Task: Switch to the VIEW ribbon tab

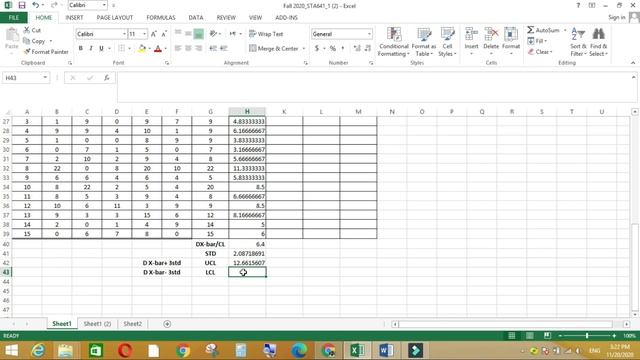Action: [x=256, y=18]
